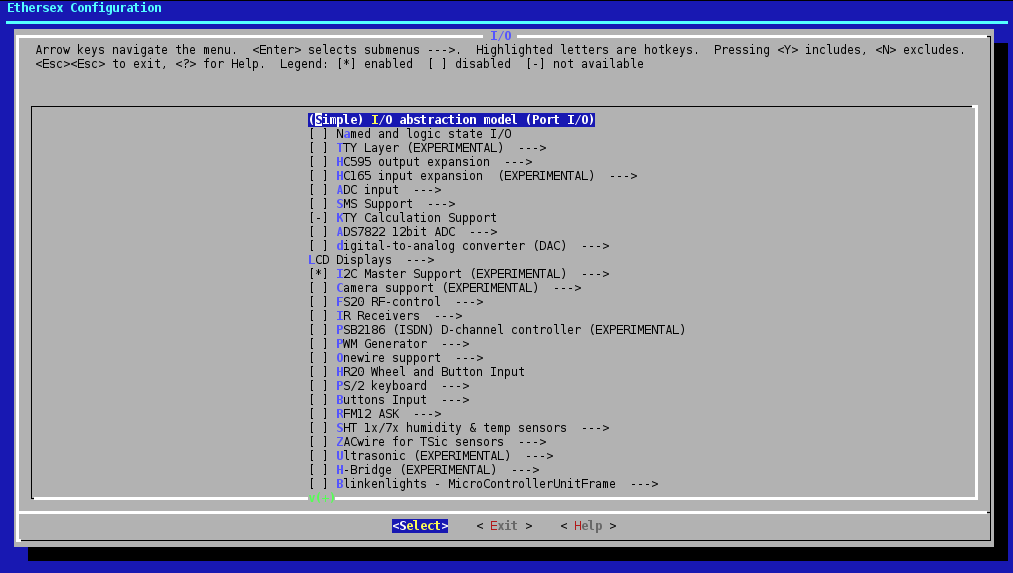The height and width of the screenshot is (573, 1013).
Task: Enable the ADC input checkbox
Action: (x=318, y=190)
